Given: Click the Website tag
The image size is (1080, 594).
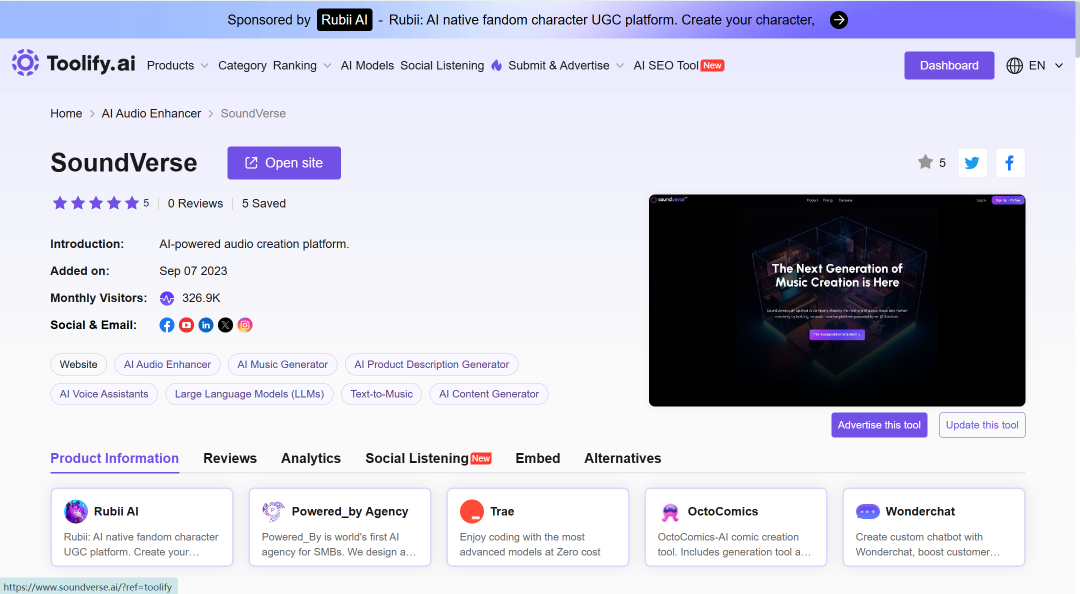Looking at the screenshot, I should (x=79, y=365).
